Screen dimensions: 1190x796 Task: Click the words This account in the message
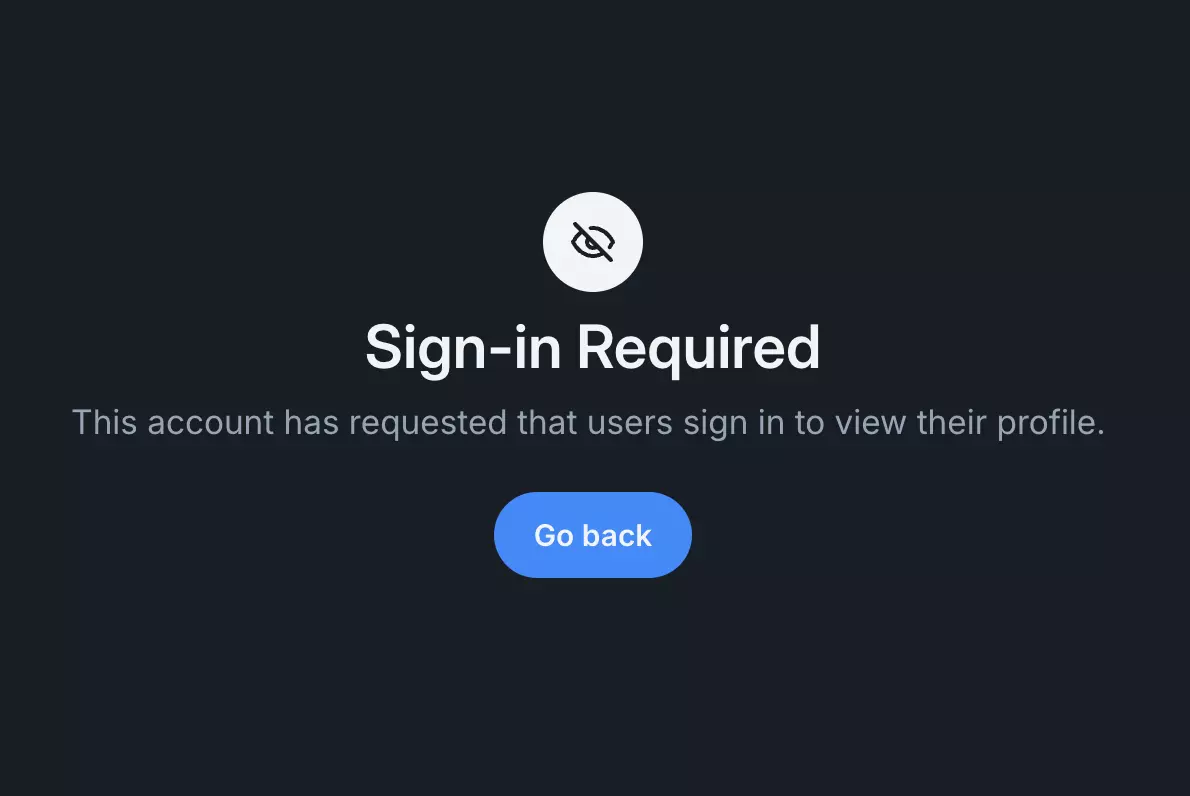pos(173,423)
